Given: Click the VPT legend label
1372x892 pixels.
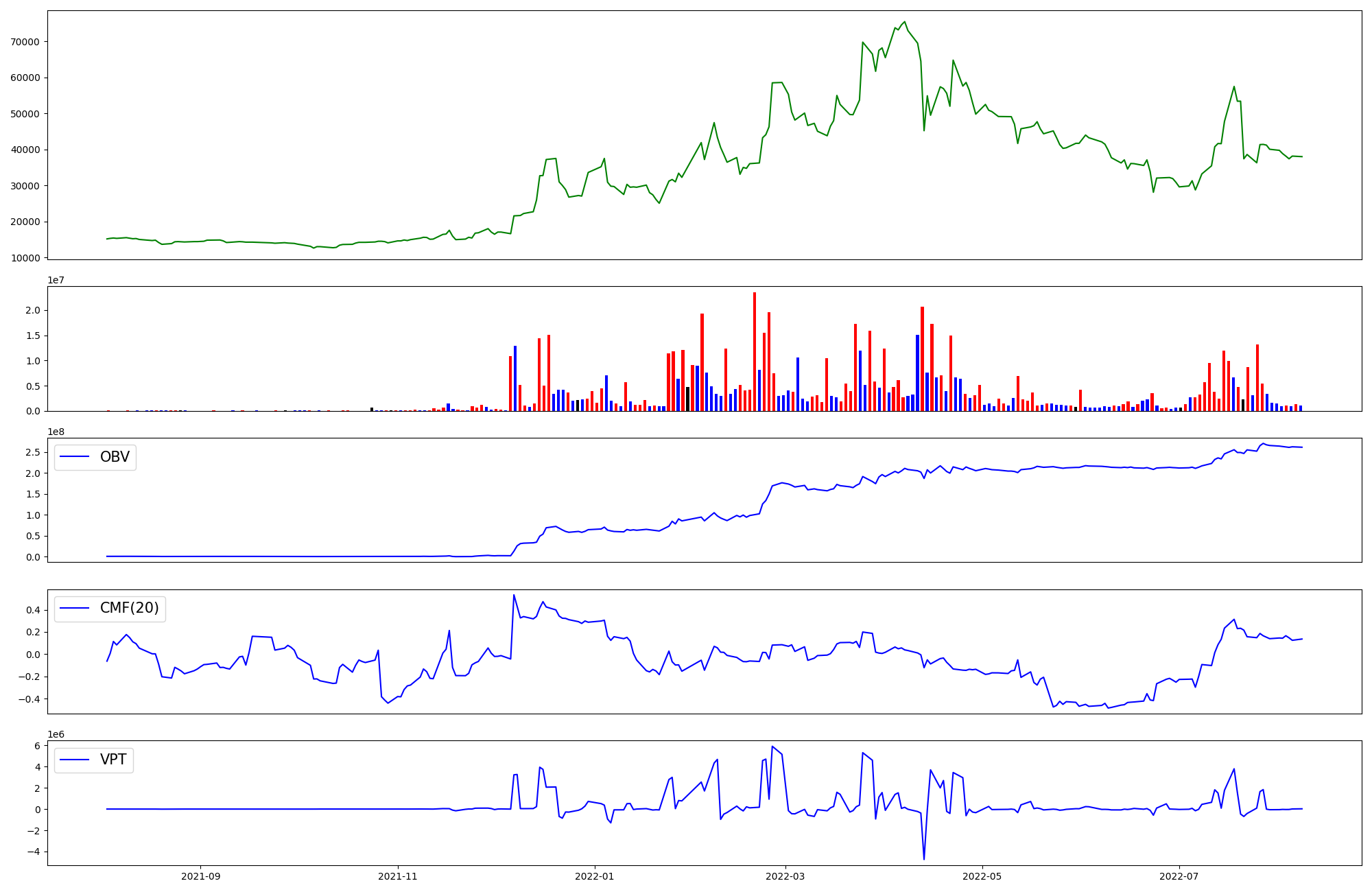Looking at the screenshot, I should (x=113, y=760).
